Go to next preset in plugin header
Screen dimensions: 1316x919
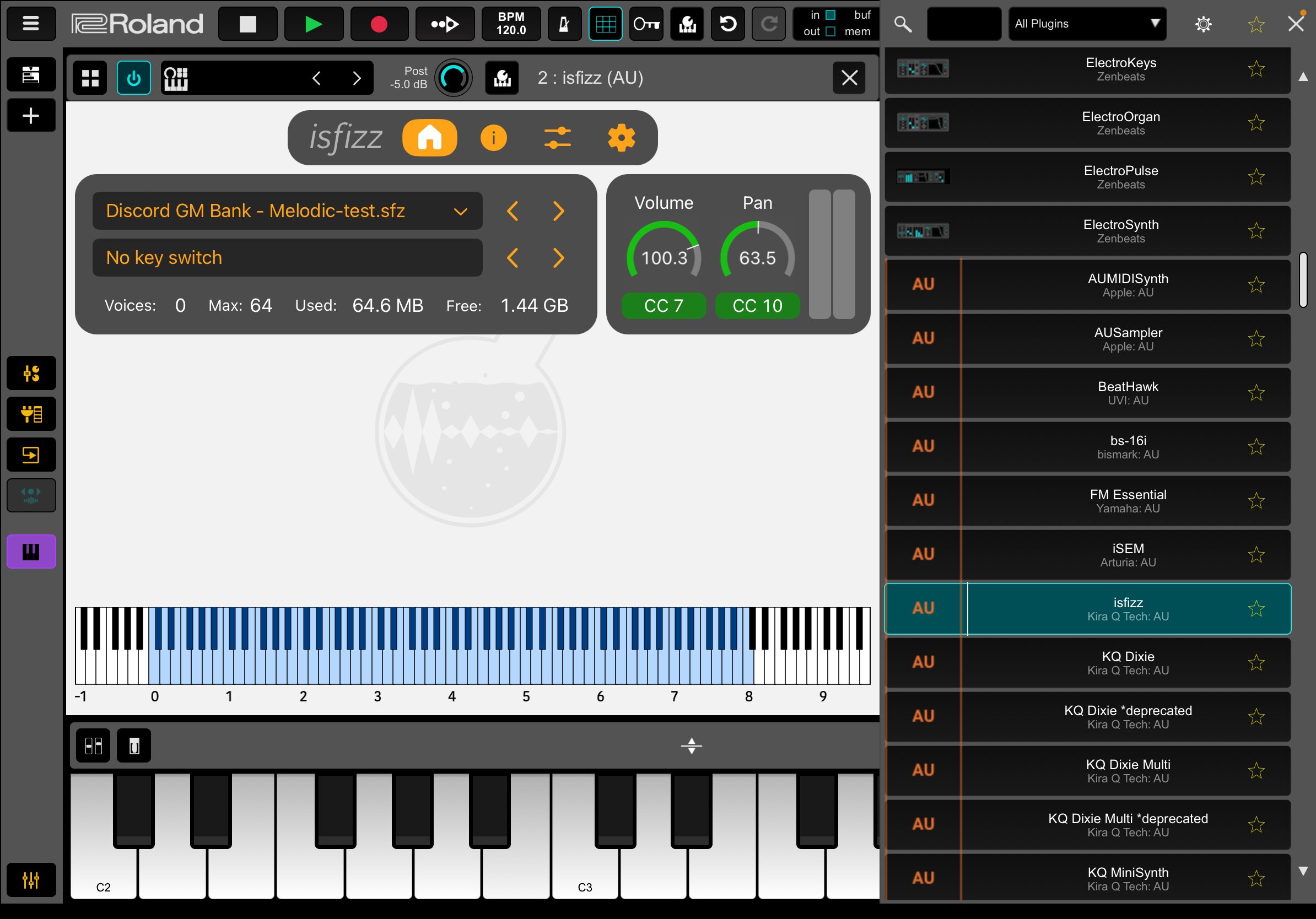click(x=357, y=77)
